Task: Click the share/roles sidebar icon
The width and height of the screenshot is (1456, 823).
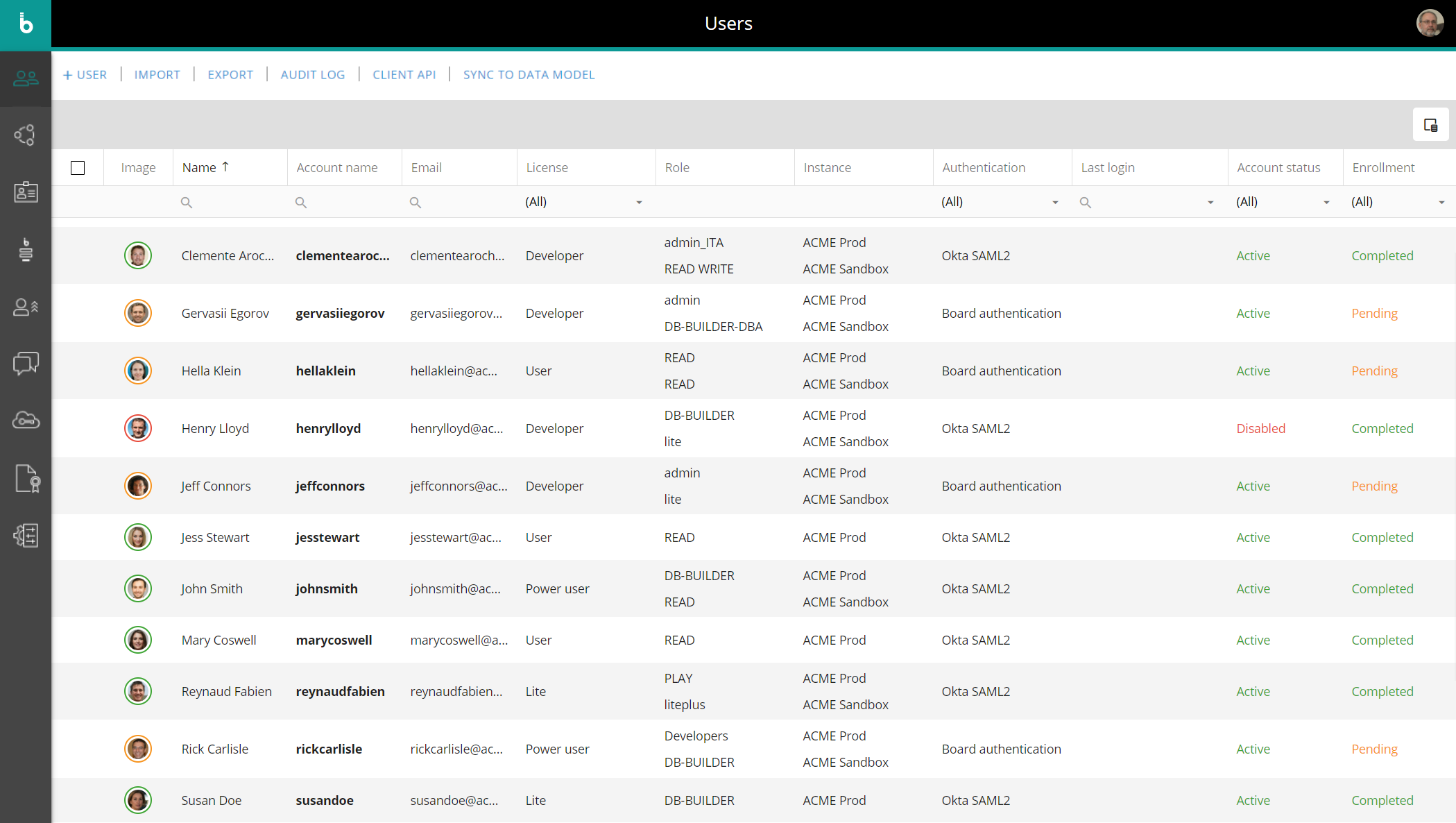Action: (26, 135)
